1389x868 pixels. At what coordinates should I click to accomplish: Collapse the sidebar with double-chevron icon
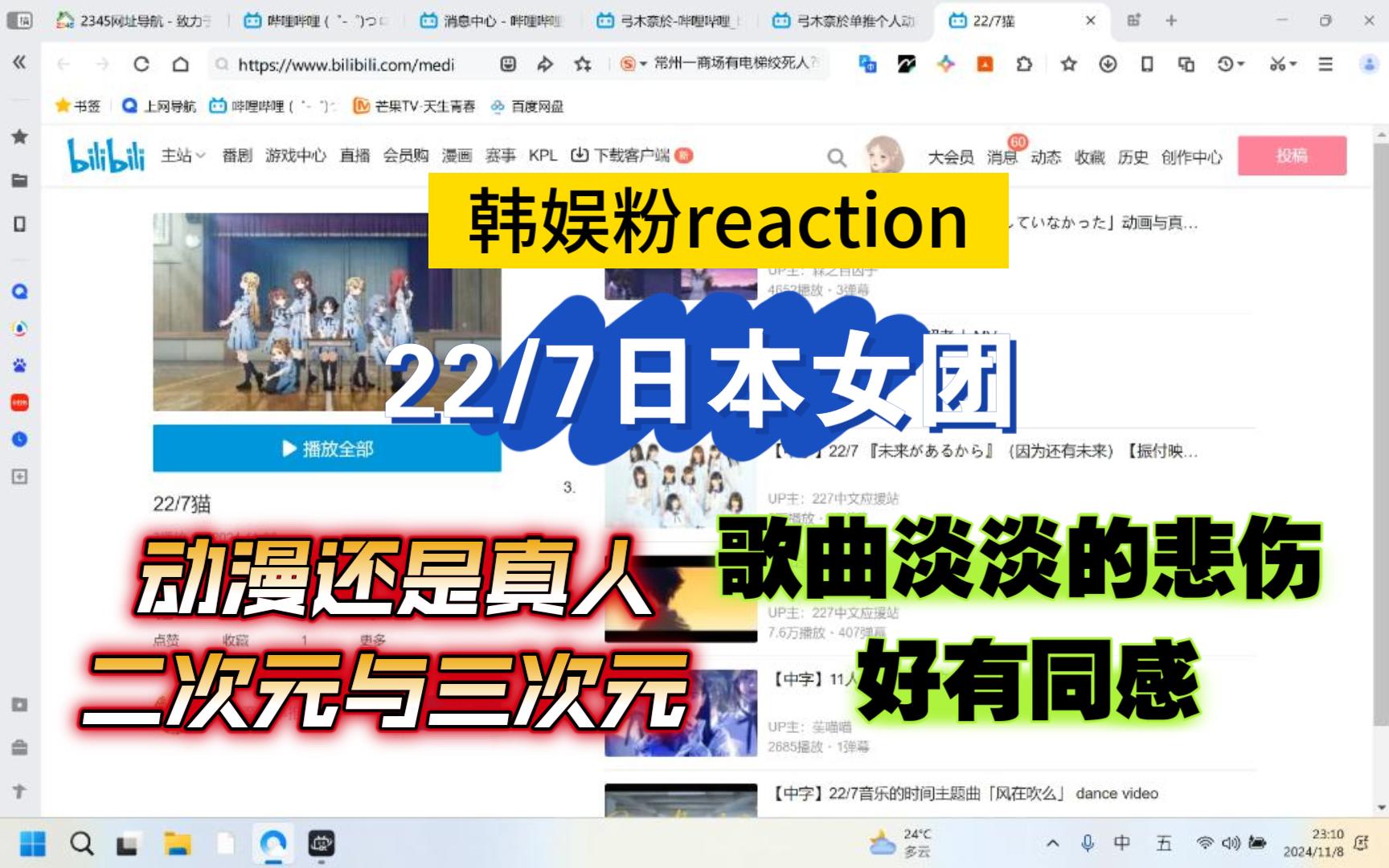pos(19,62)
